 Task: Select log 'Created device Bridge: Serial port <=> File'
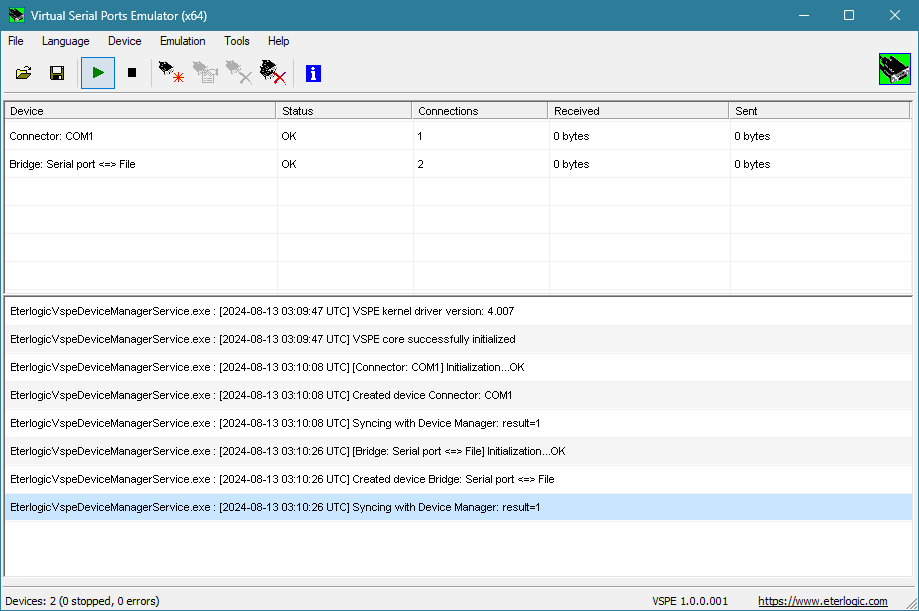[458, 480]
